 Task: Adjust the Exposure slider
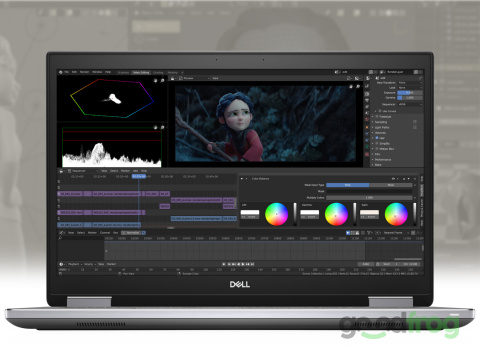pyautogui.click(x=410, y=93)
